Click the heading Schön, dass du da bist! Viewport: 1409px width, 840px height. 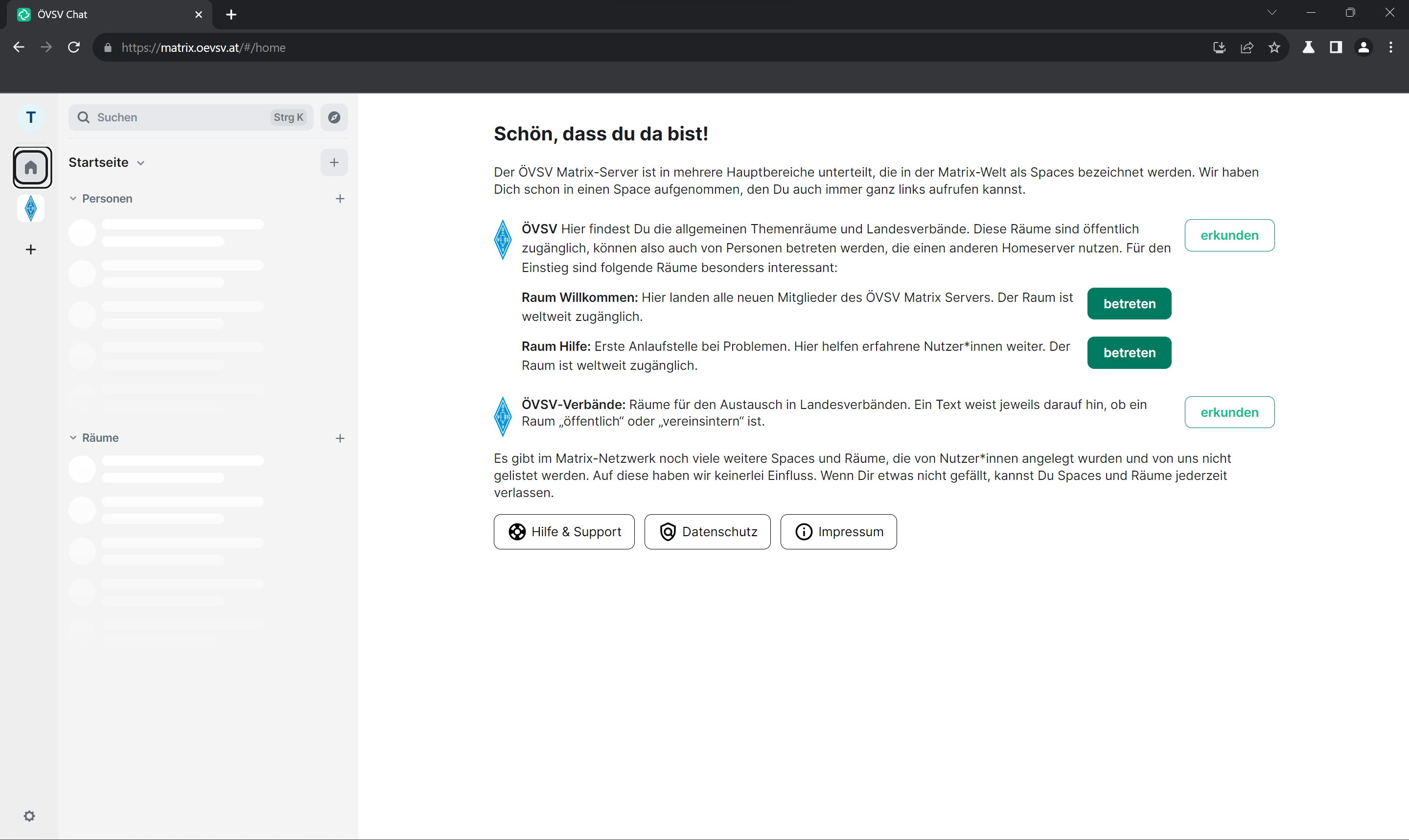point(601,134)
